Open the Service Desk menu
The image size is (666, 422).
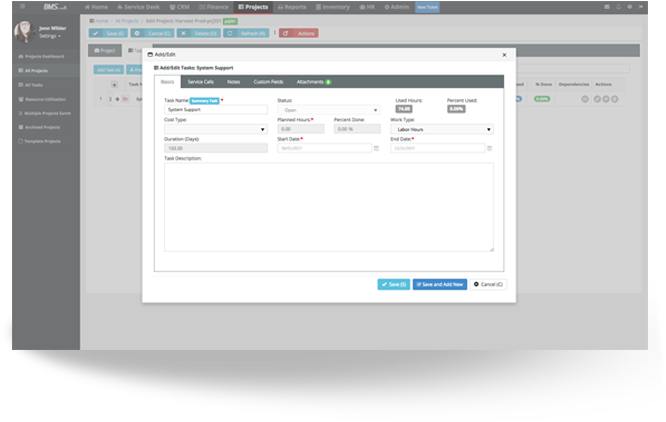[138, 7]
